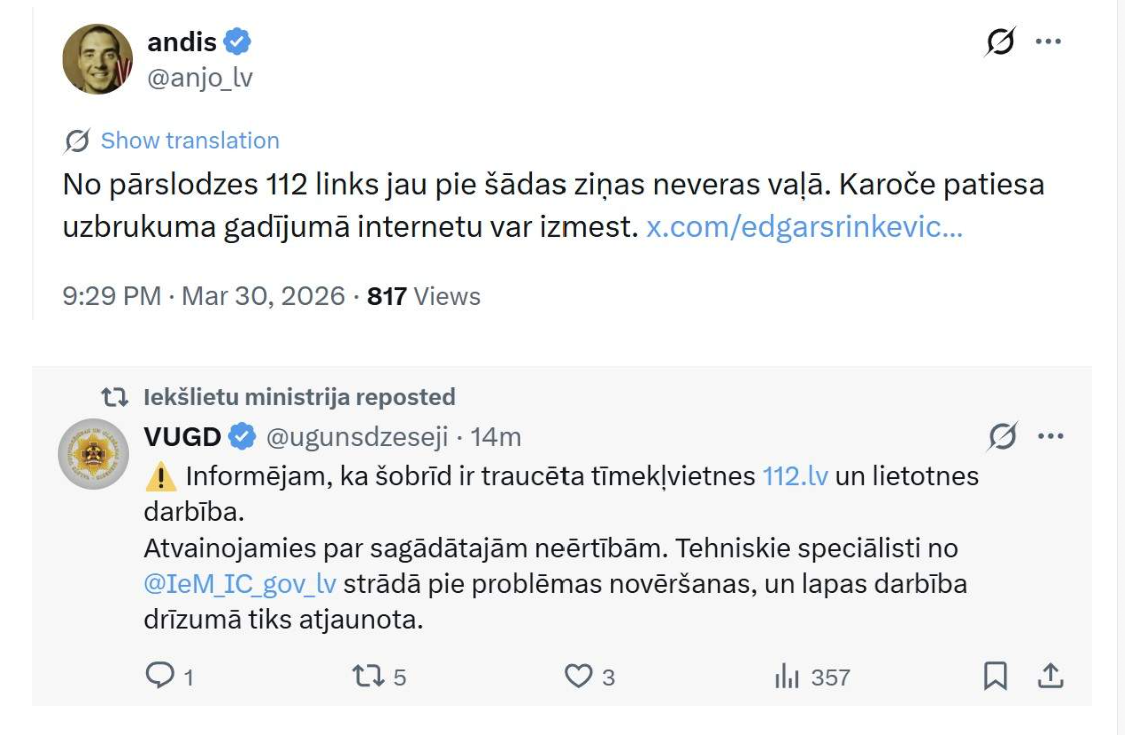Screen dimensions: 1125x735
Task: Like the VUGD post
Action: (578, 677)
